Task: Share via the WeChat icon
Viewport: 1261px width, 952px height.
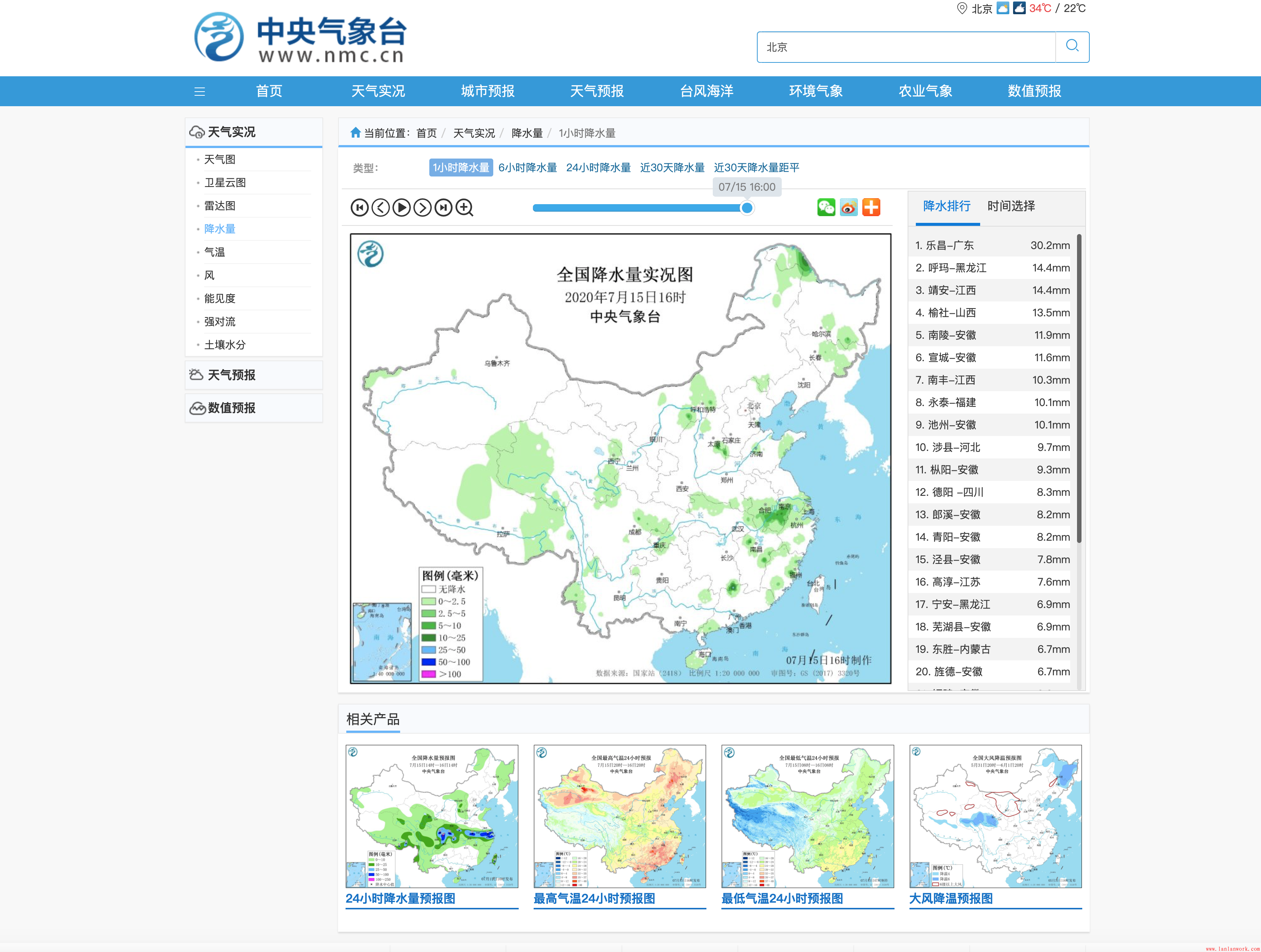Action: [826, 207]
